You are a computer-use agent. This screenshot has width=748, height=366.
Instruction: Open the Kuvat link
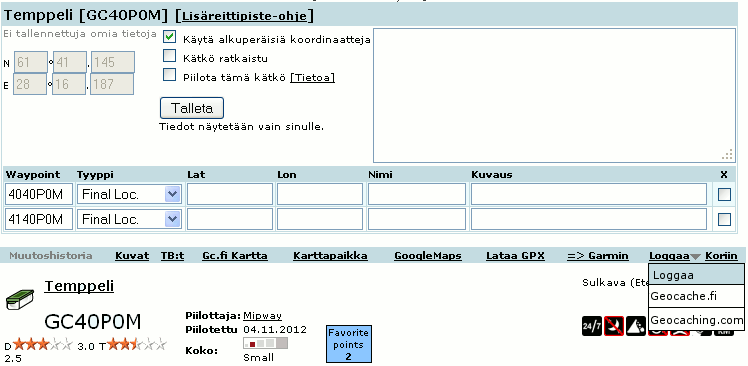(x=132, y=256)
